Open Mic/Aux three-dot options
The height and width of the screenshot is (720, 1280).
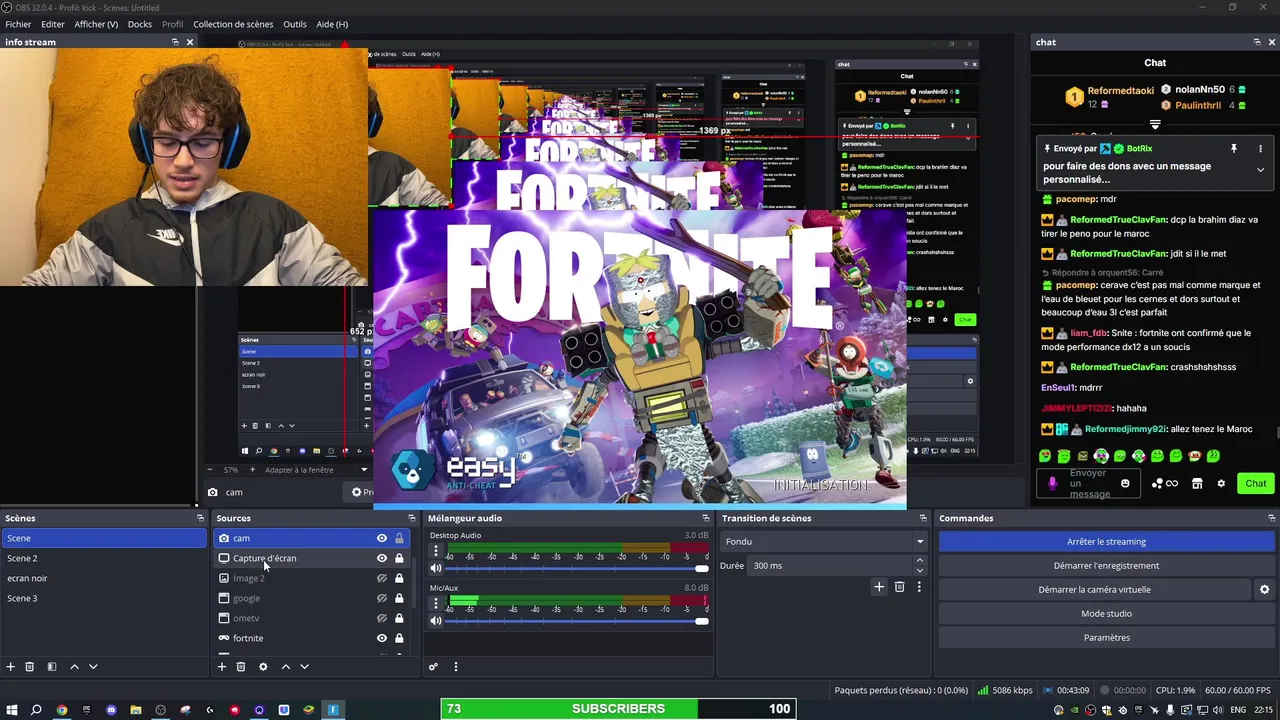[435, 604]
